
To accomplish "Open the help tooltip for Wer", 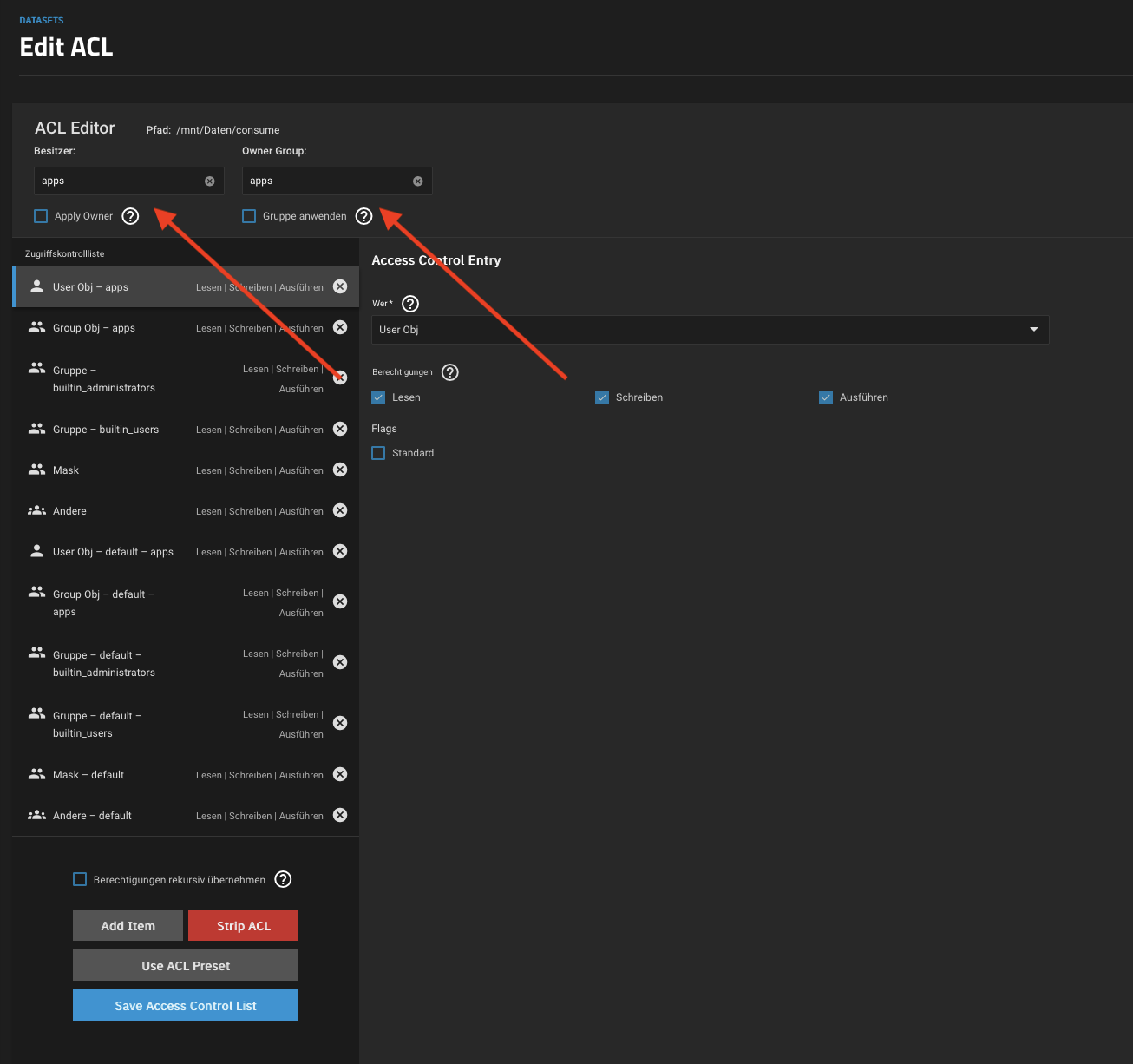I will pos(410,304).
